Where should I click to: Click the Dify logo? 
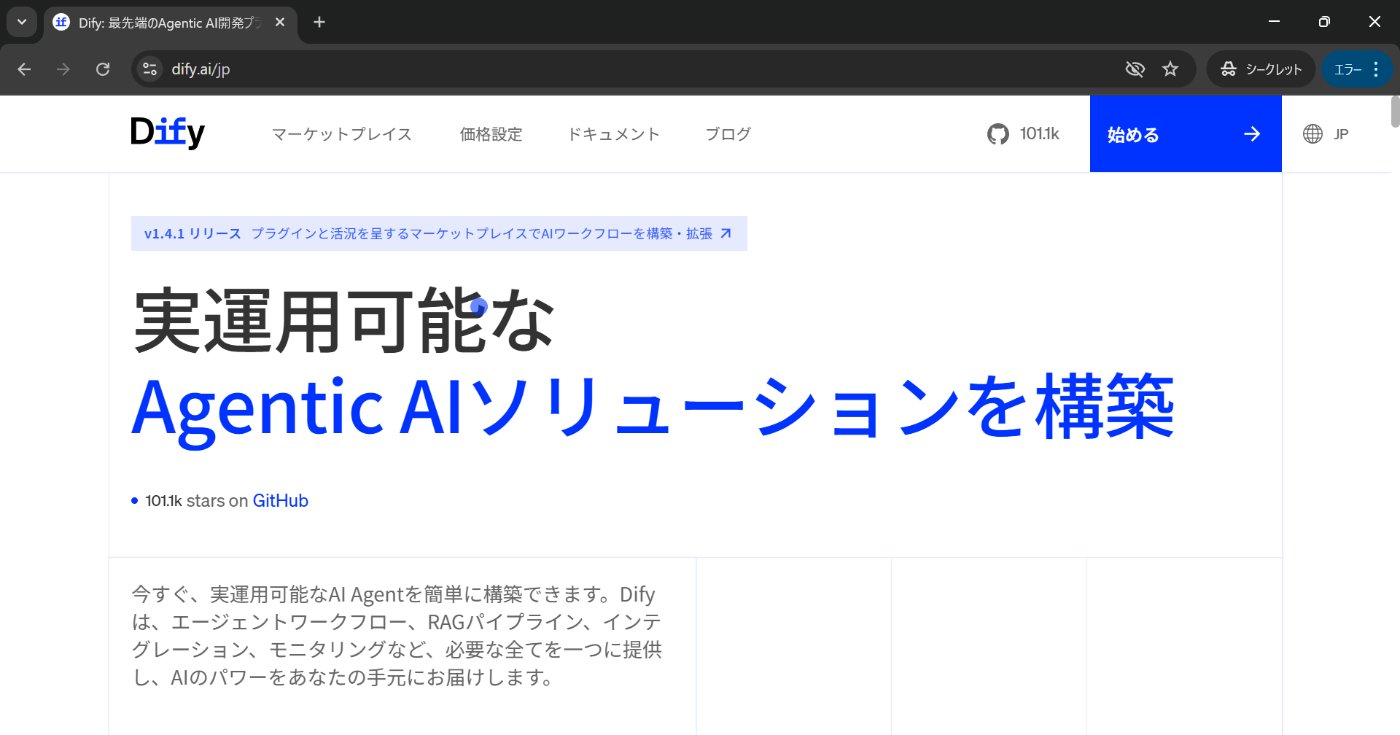[168, 133]
